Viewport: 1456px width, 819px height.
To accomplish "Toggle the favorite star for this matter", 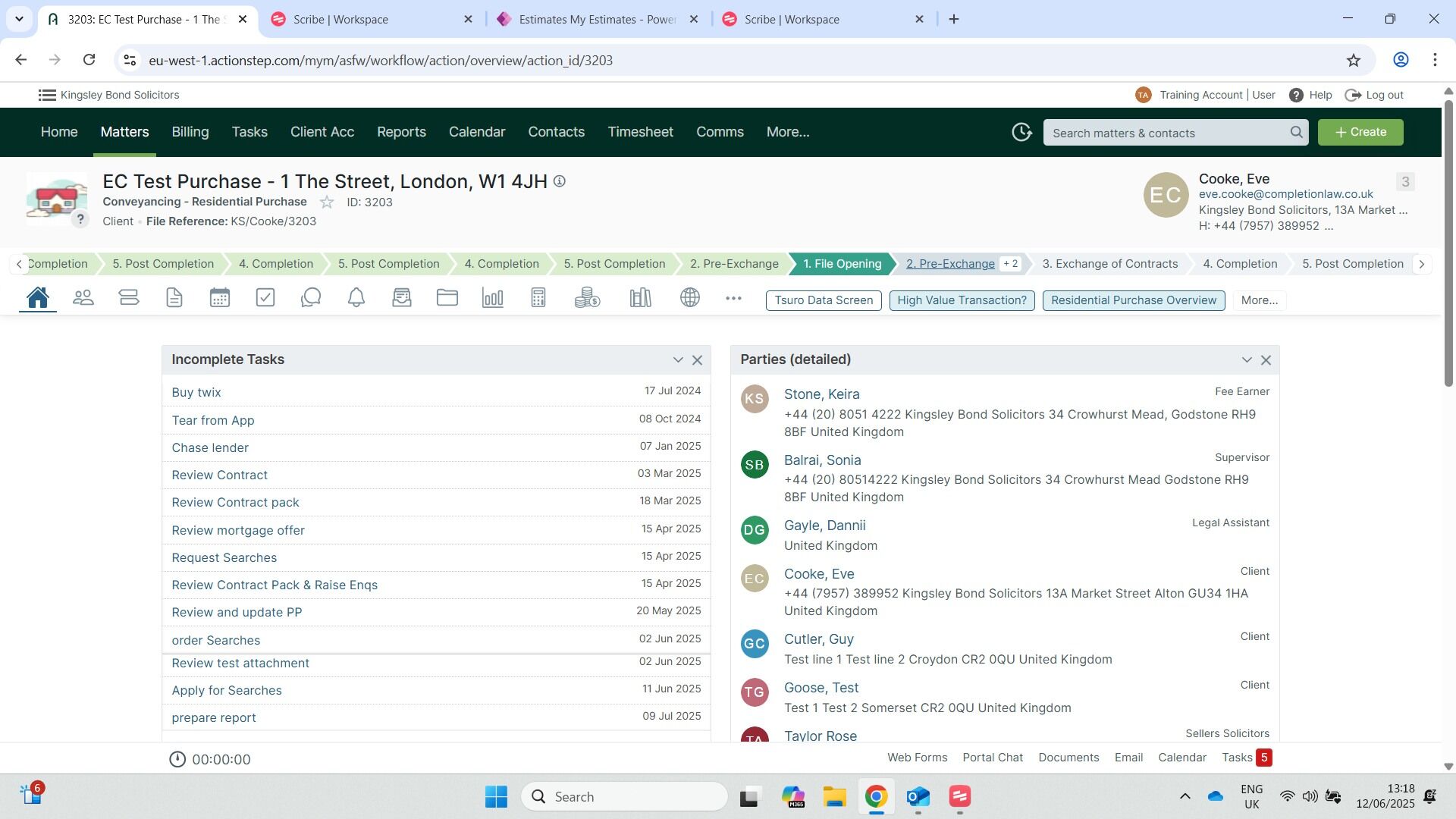I will coord(327,202).
